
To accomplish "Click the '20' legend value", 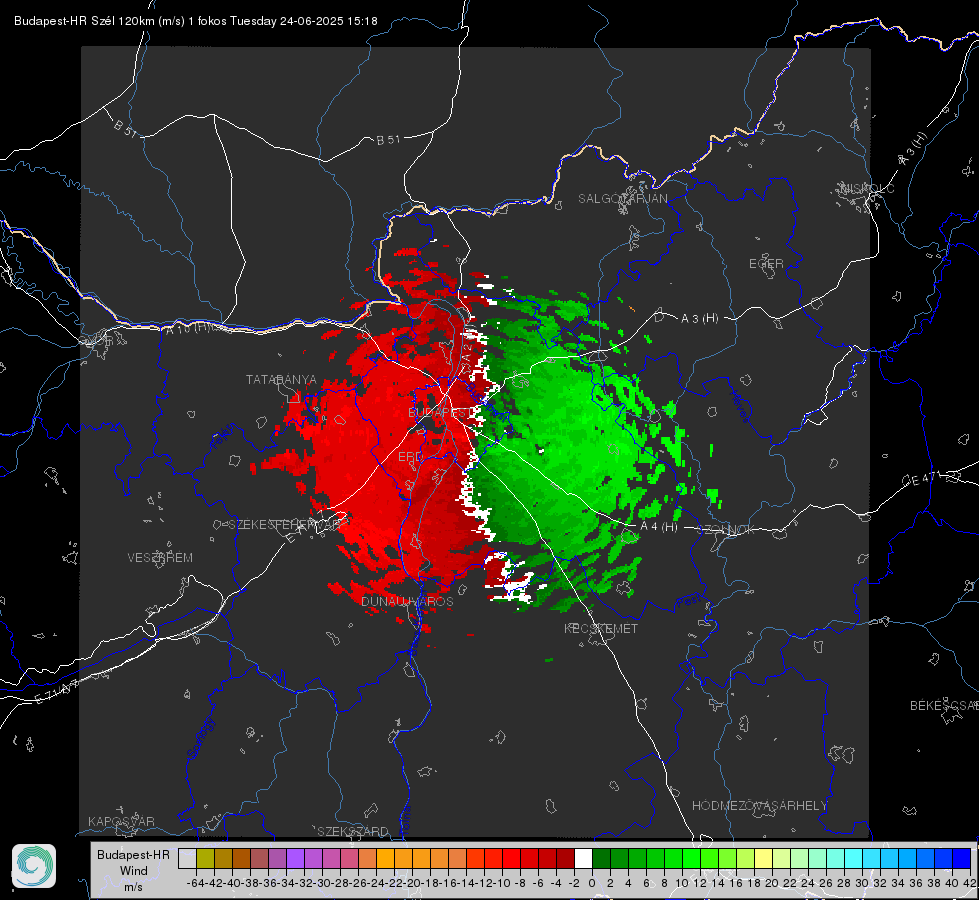I will (772, 883).
